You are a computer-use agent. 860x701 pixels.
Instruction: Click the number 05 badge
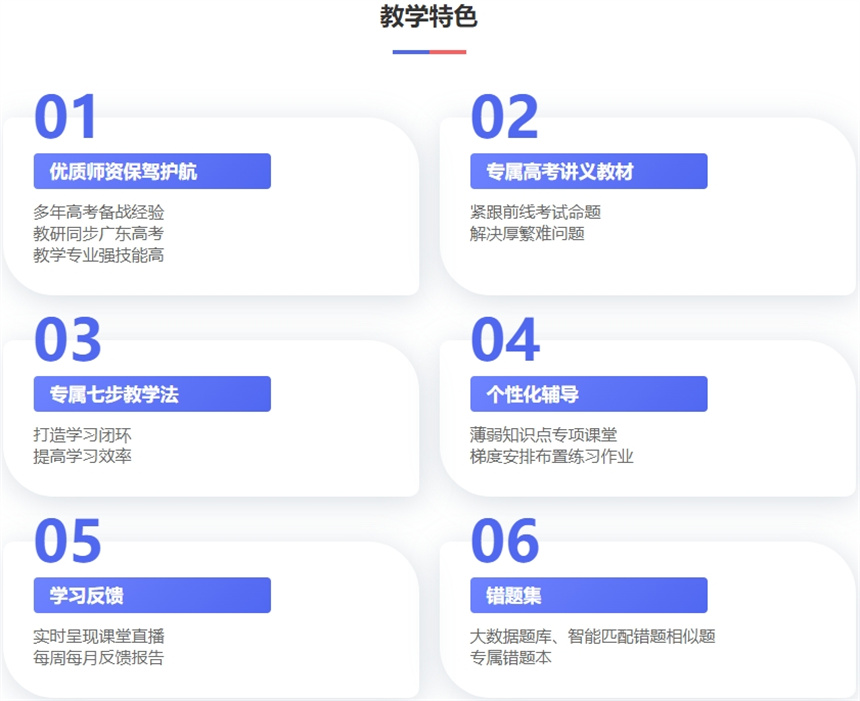click(68, 543)
